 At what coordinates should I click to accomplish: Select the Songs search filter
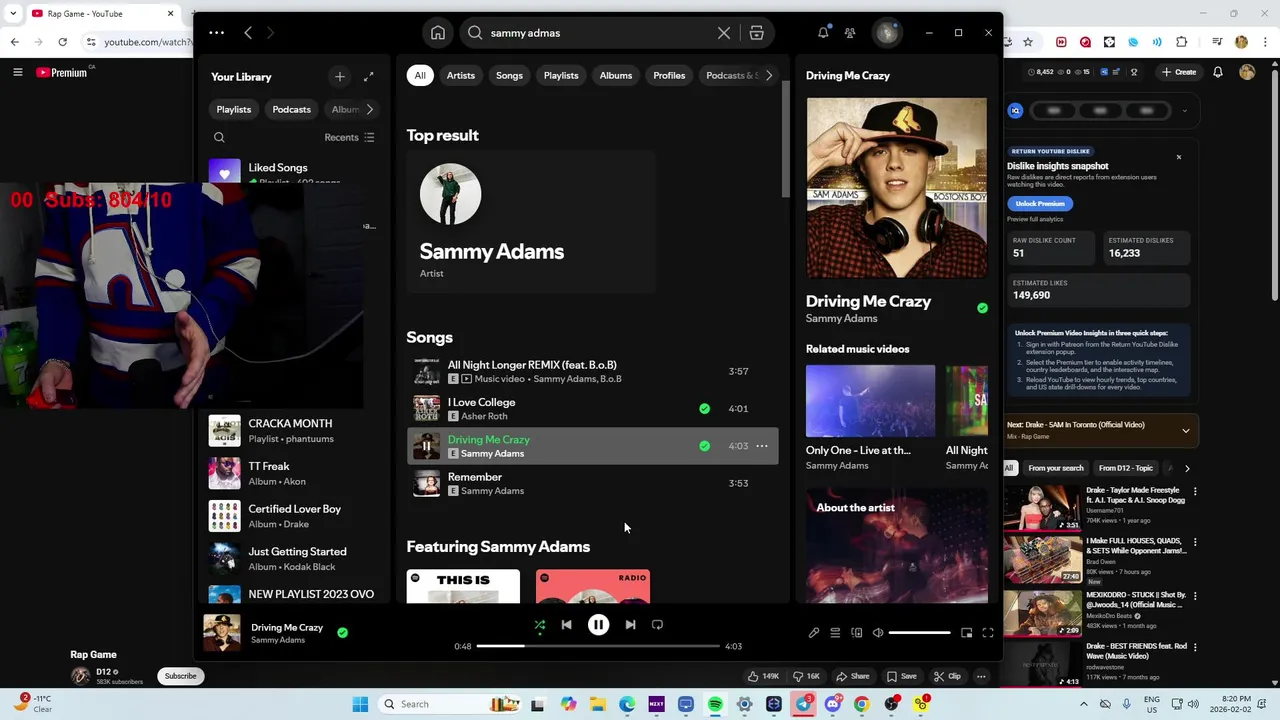tap(509, 75)
